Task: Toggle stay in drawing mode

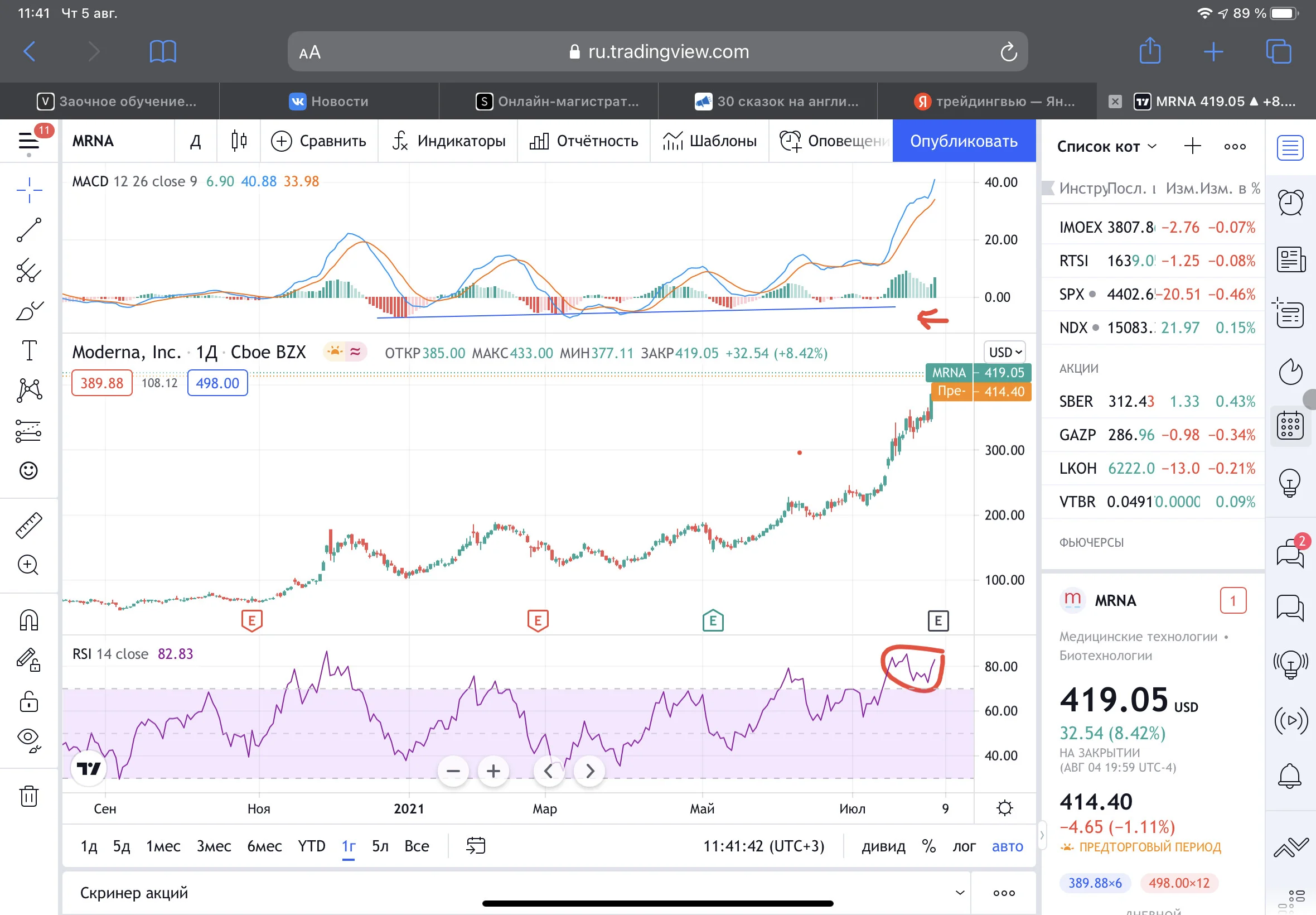Action: coord(28,660)
